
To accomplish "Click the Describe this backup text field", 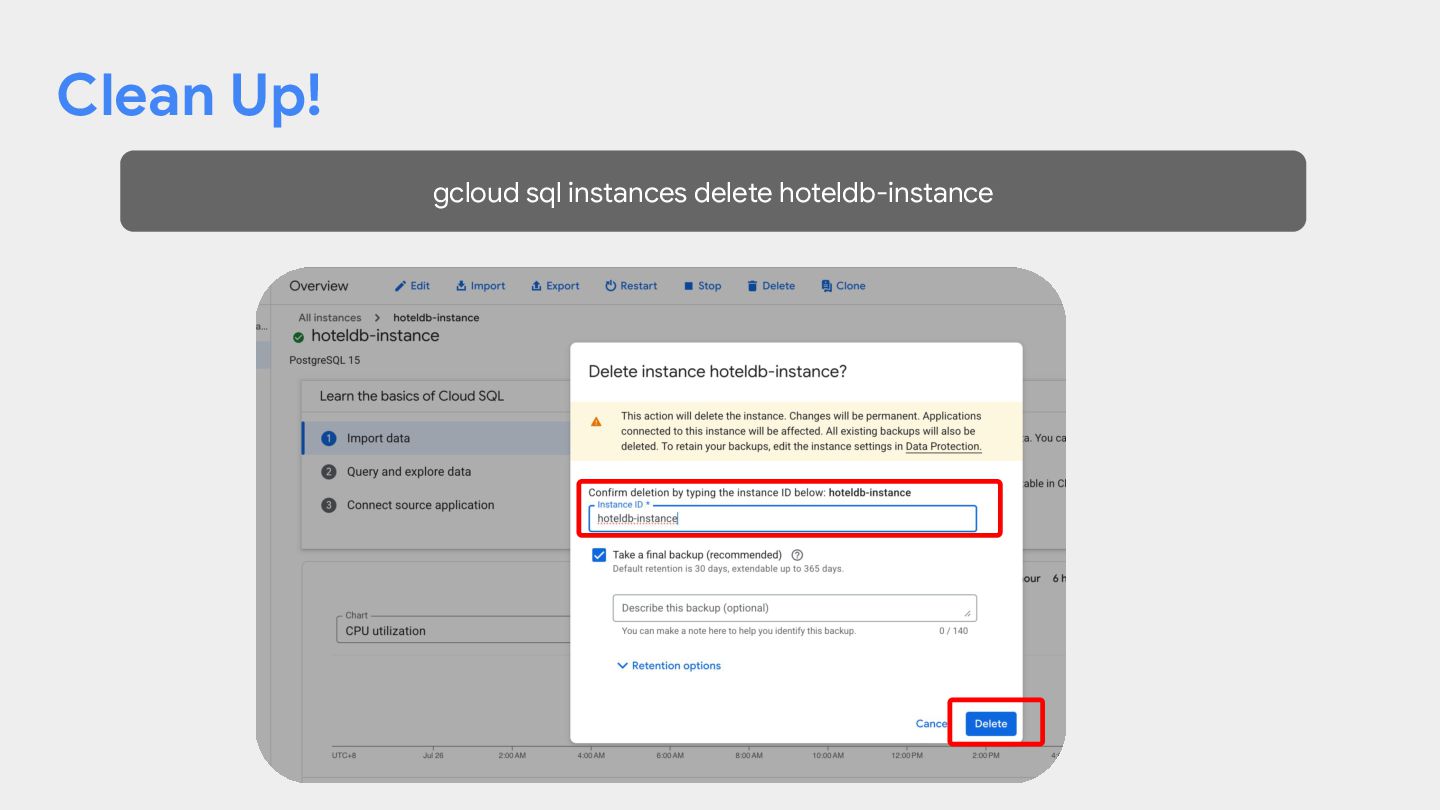I will [x=794, y=608].
